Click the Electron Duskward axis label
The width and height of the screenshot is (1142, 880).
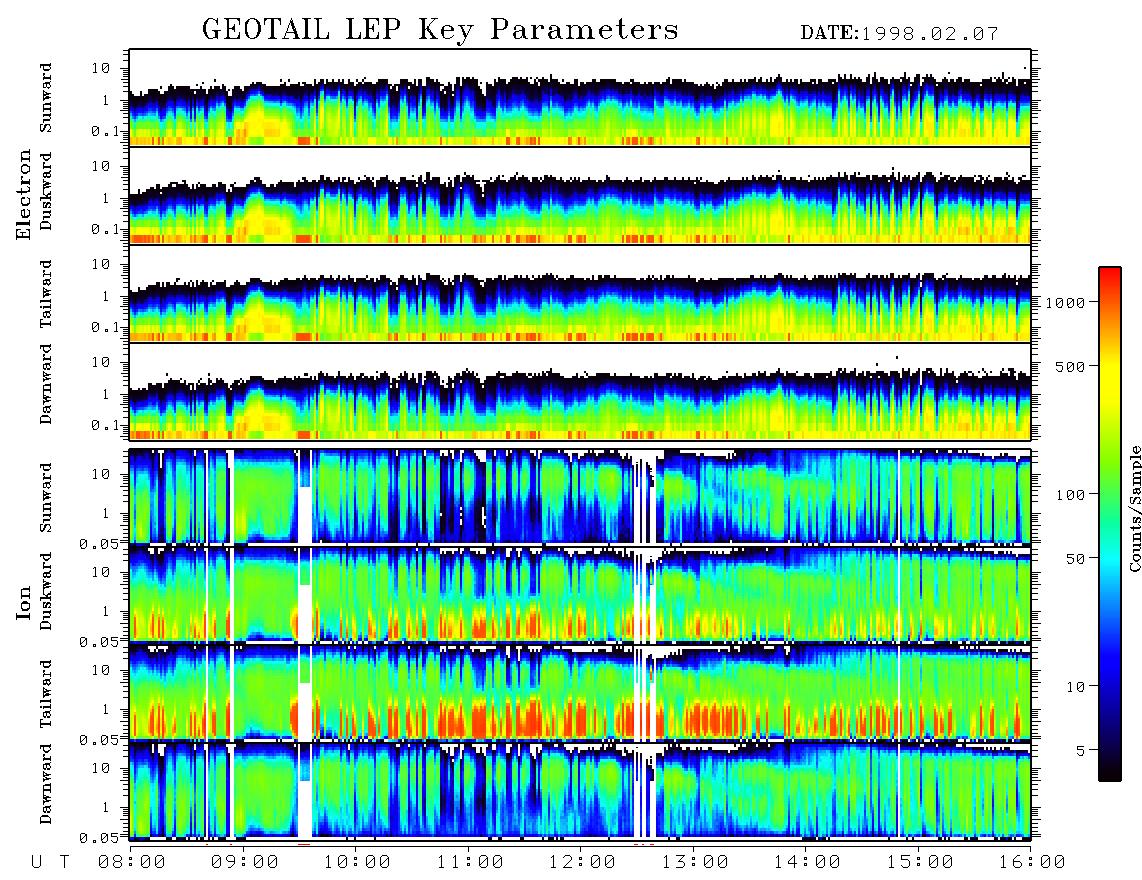pos(46,191)
